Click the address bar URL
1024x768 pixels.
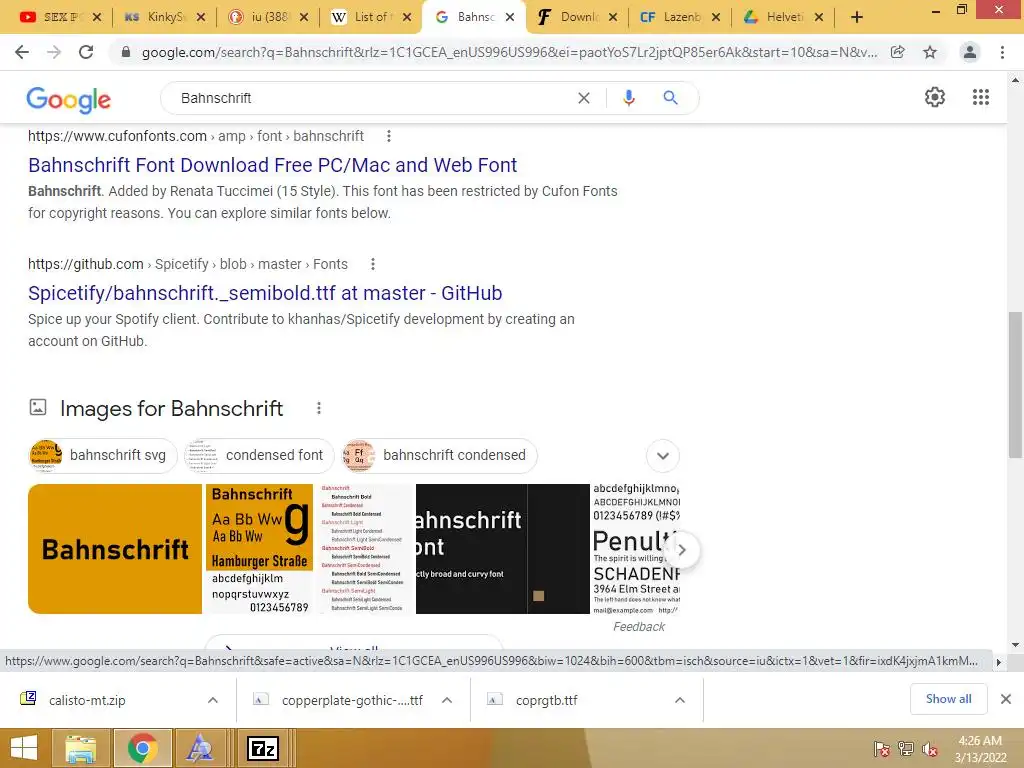tap(509, 52)
